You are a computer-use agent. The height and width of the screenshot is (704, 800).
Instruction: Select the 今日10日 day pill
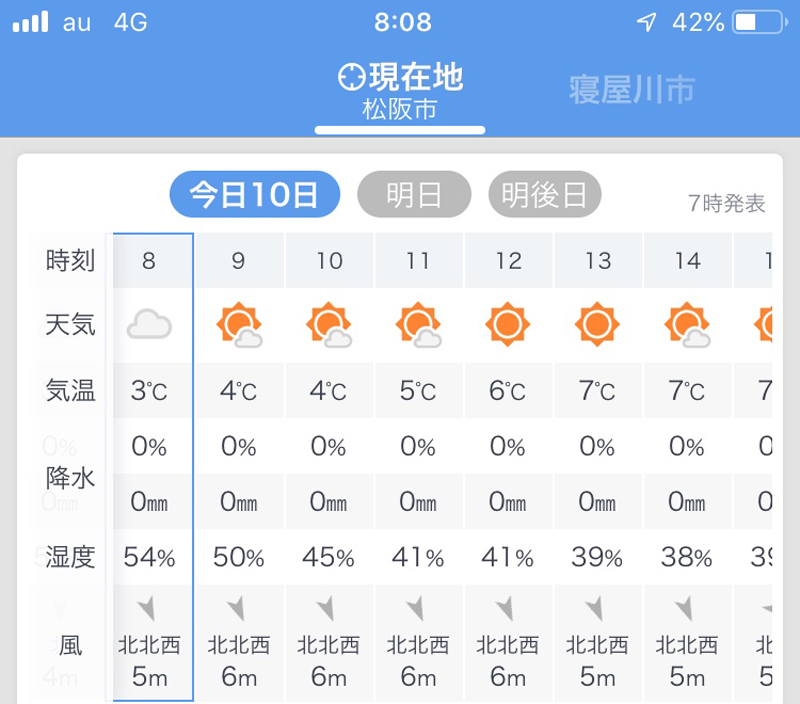pos(255,194)
